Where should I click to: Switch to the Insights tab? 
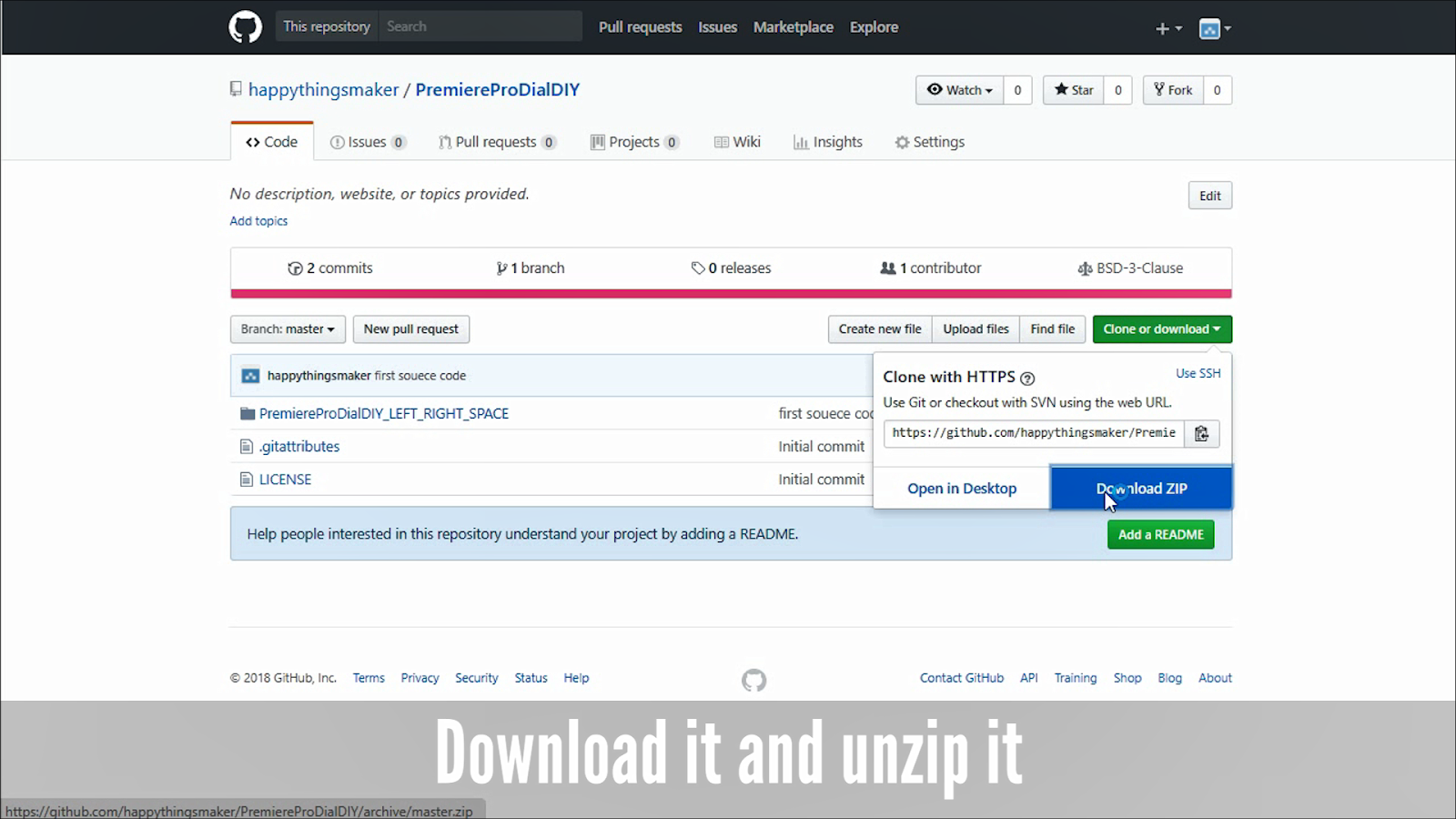point(828,142)
